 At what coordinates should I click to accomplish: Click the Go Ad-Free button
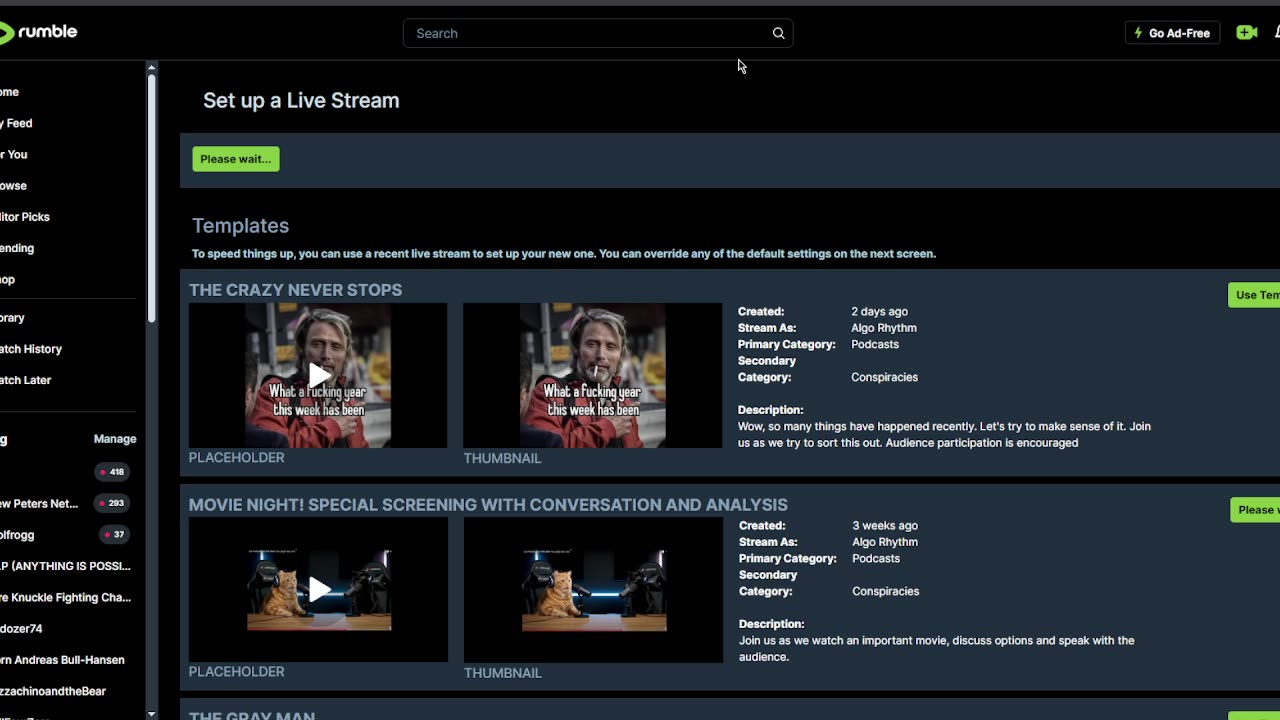click(x=1172, y=33)
